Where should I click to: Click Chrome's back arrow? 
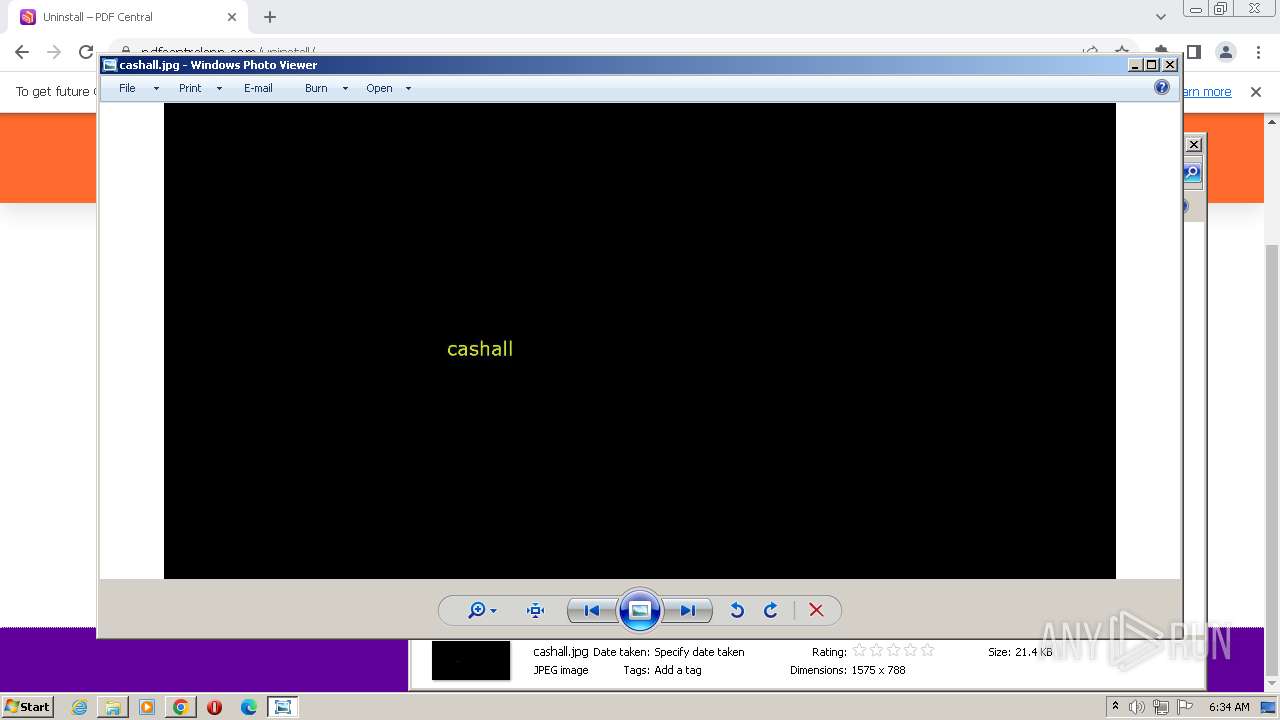click(22, 52)
